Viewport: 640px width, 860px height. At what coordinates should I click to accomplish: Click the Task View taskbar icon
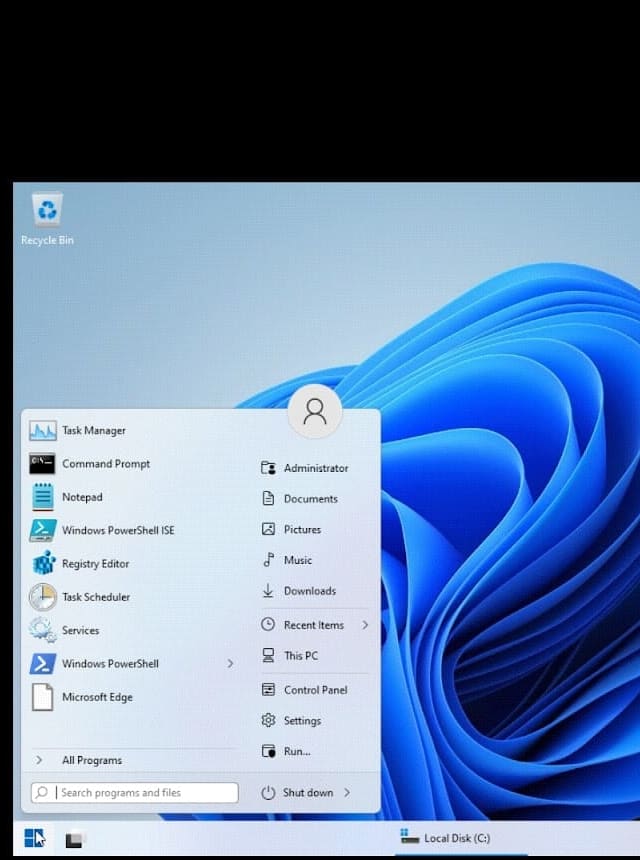pyautogui.click(x=74, y=839)
